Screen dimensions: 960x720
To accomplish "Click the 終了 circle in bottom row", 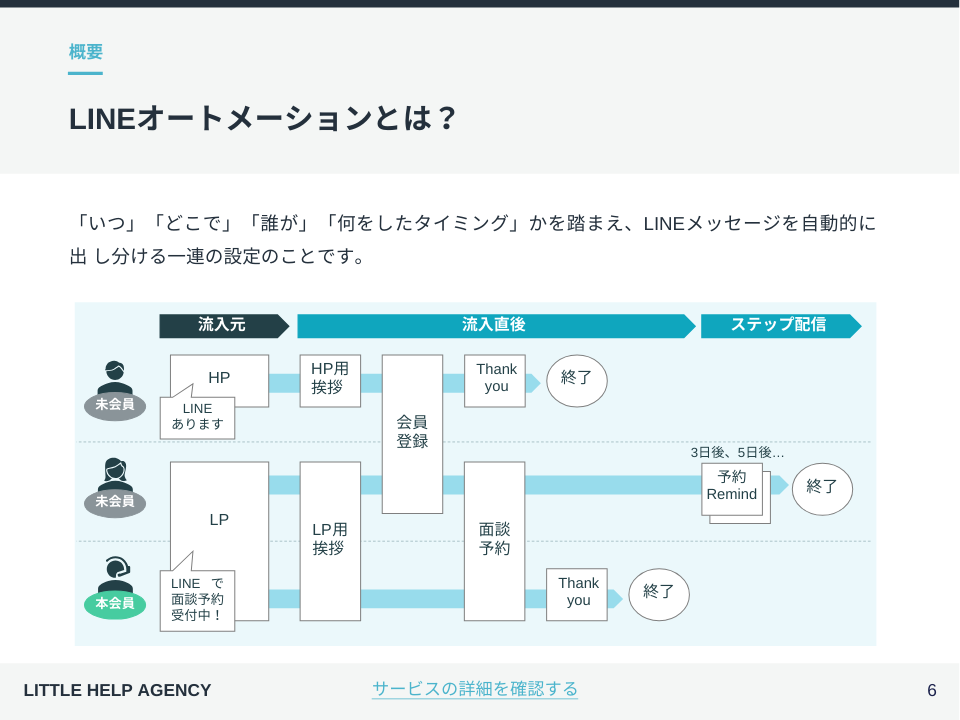I will tap(659, 594).
